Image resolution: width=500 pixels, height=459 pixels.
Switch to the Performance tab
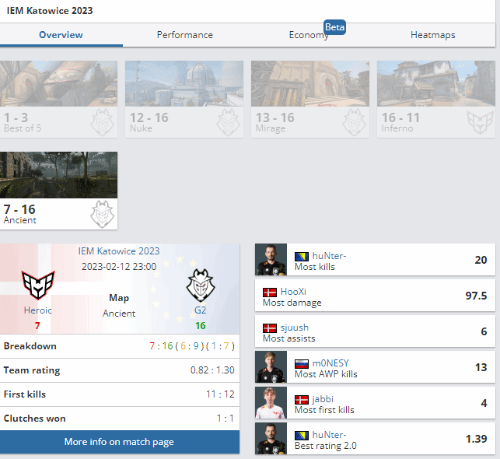point(185,35)
